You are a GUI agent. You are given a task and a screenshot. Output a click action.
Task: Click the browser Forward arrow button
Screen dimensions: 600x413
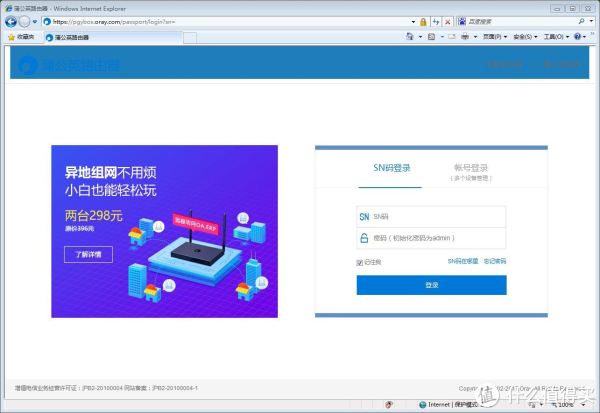(24, 22)
